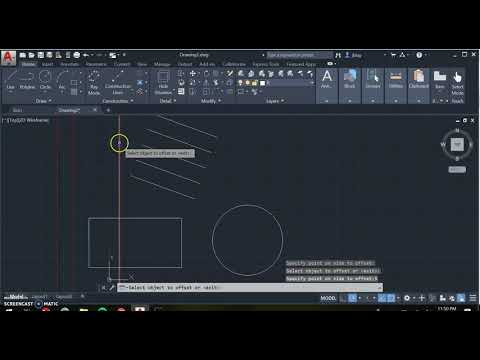
Task: Click the Layer Properties icon in Layers panel
Action: coord(241,74)
